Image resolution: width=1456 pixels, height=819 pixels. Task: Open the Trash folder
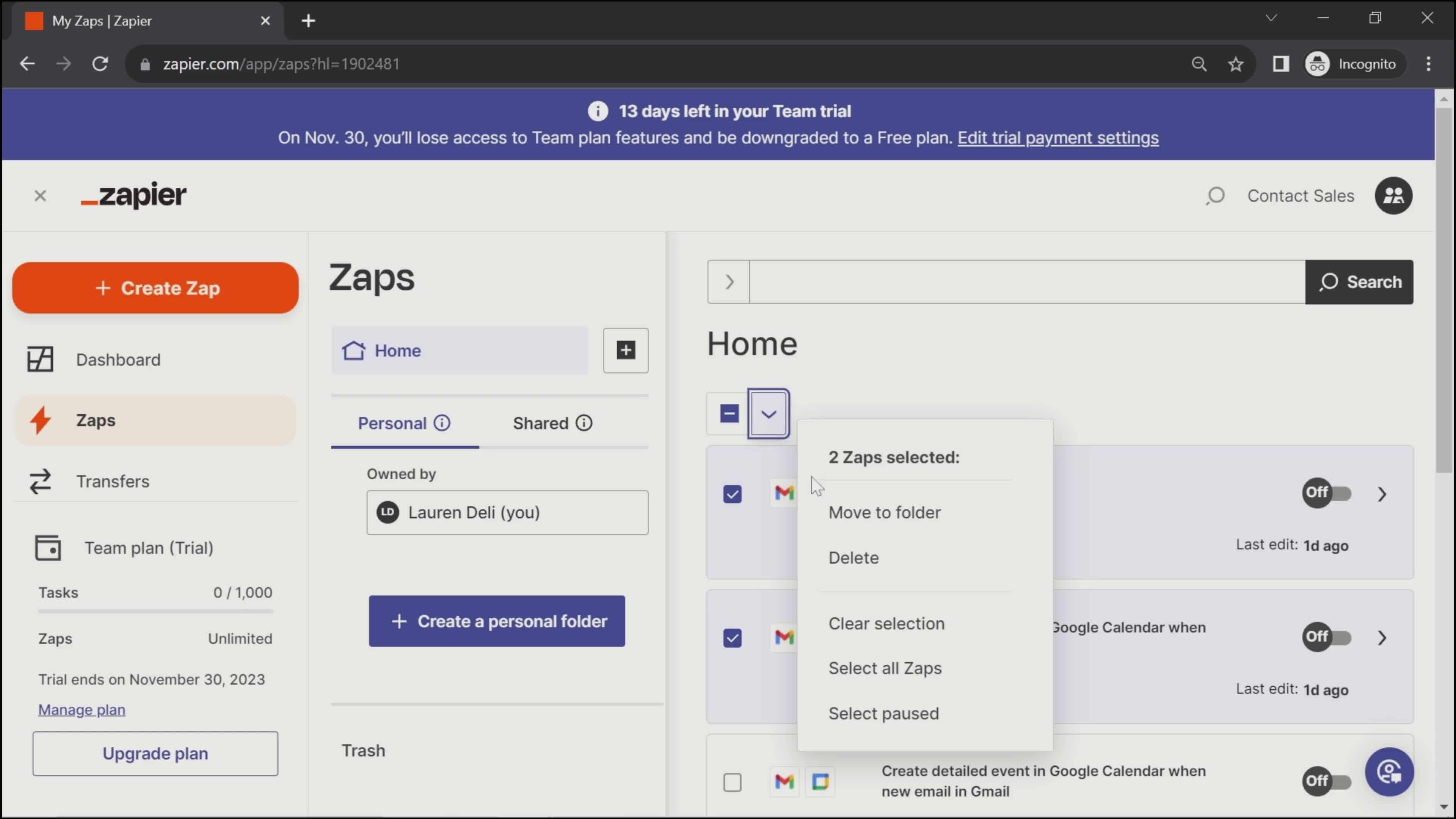point(364,751)
